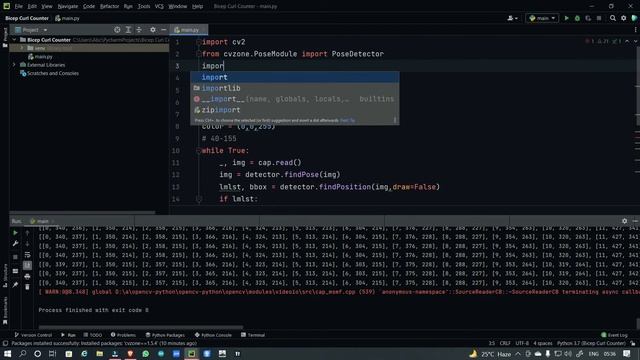640x360 pixels.
Task: Open Run panel settings gear
Action: 624,221
